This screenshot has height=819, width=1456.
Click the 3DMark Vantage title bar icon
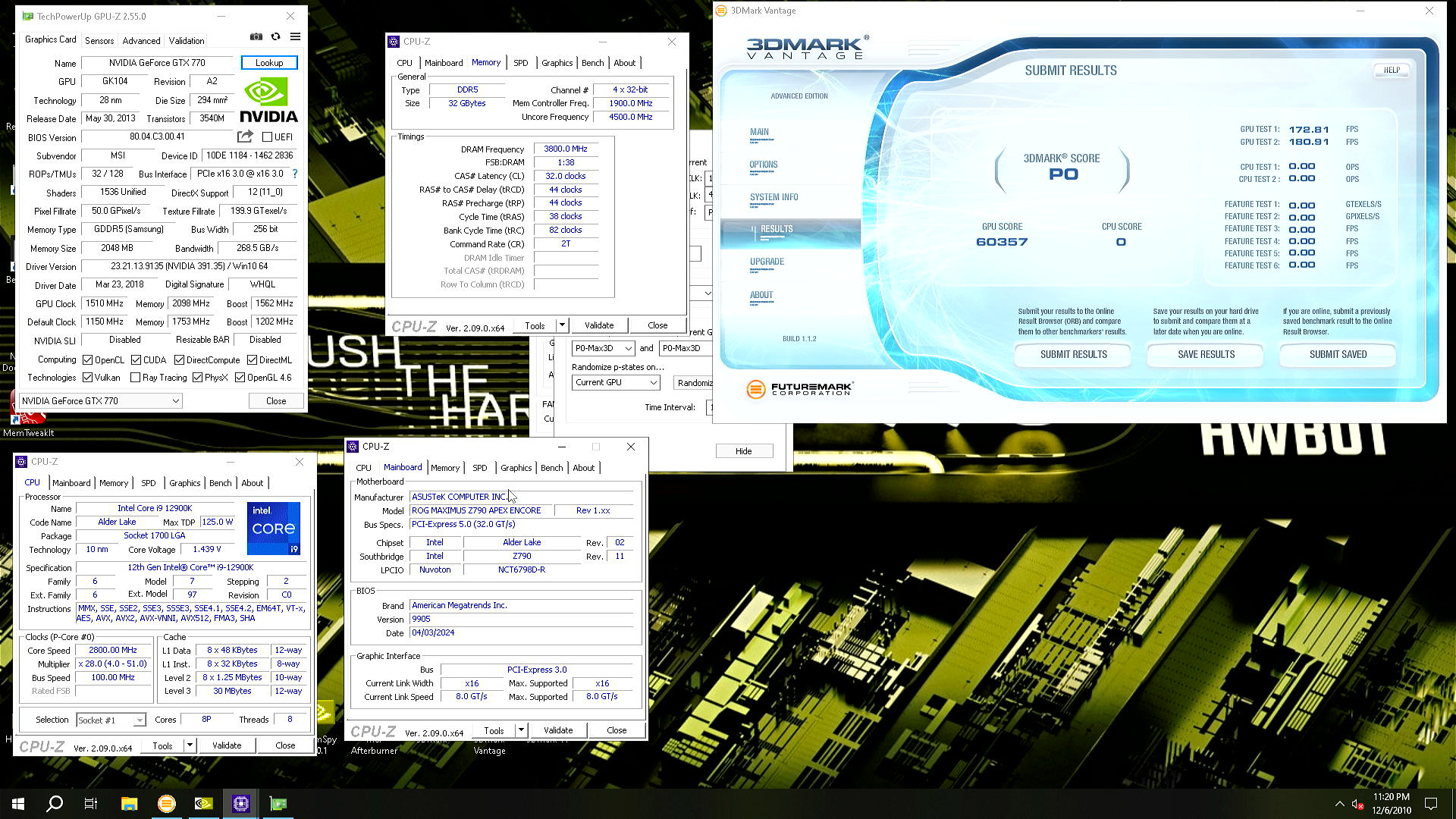pyautogui.click(x=721, y=11)
